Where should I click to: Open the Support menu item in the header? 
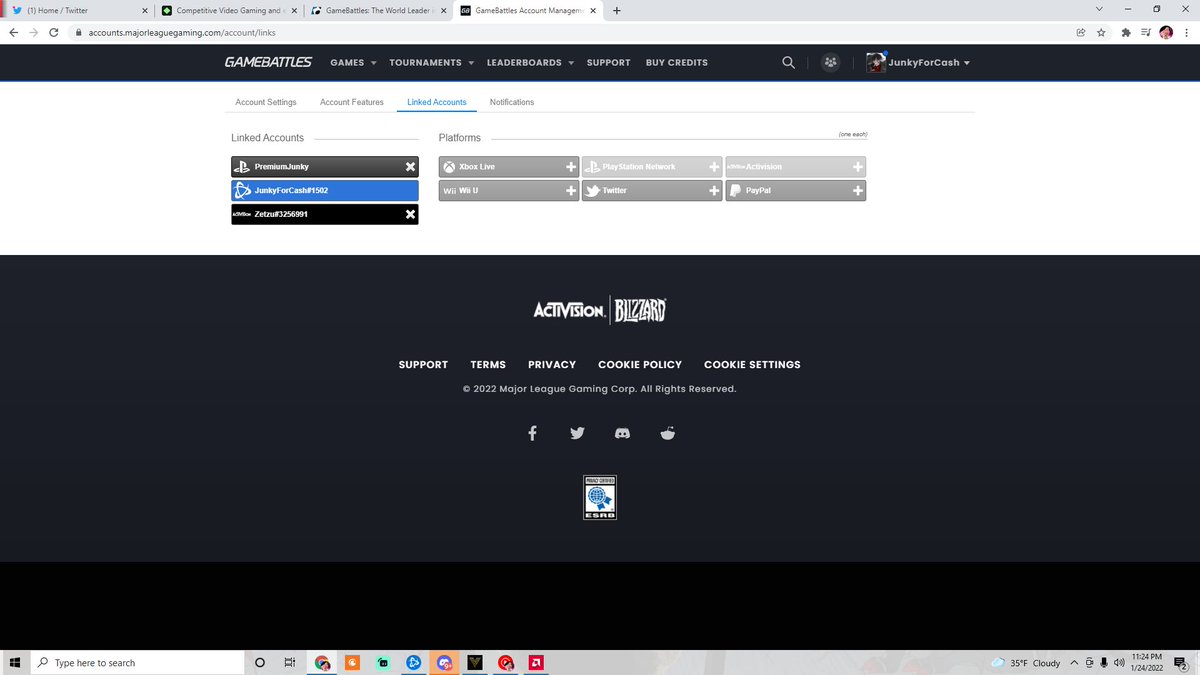(x=608, y=62)
